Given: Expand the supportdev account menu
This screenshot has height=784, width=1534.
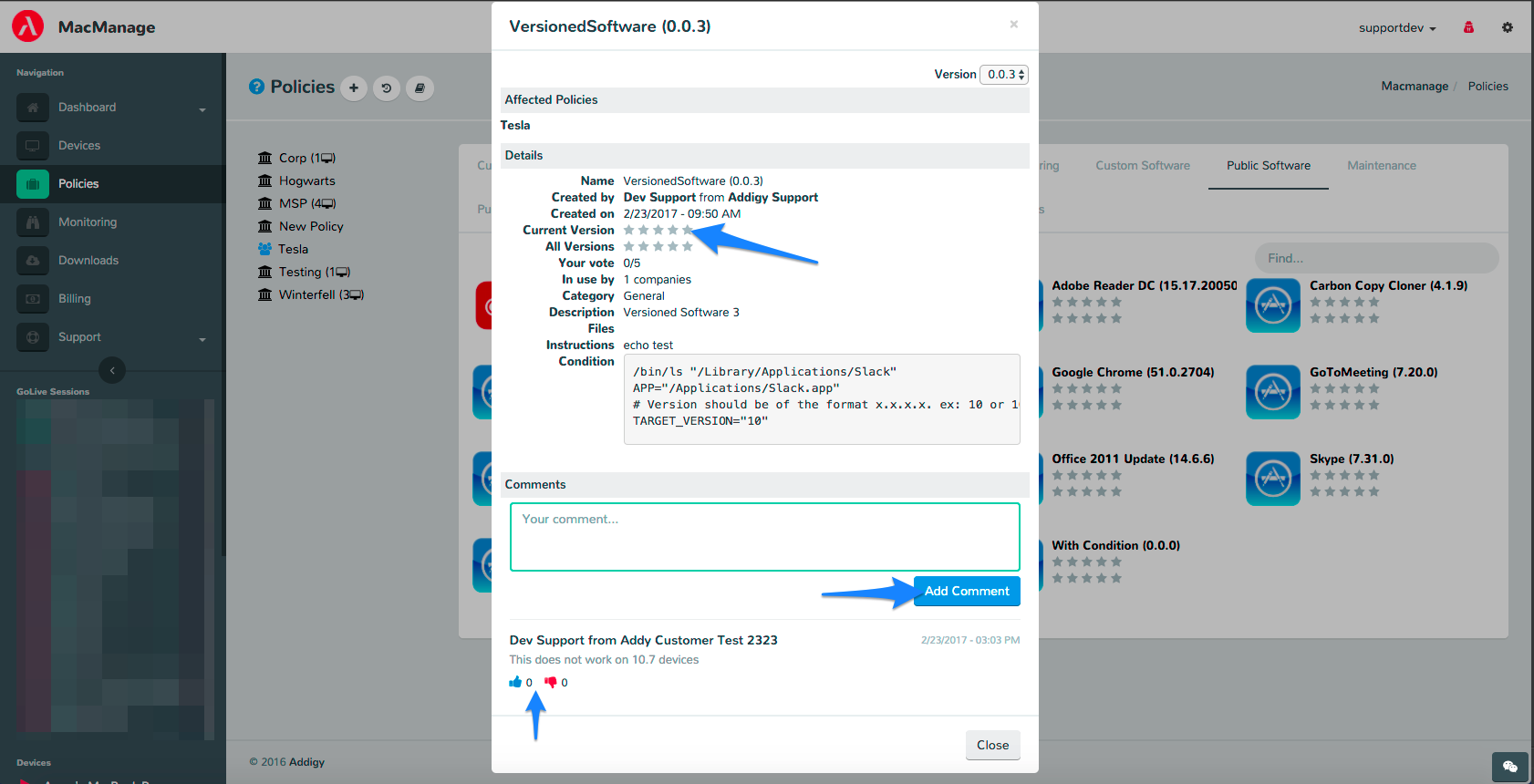Looking at the screenshot, I should pyautogui.click(x=1397, y=28).
